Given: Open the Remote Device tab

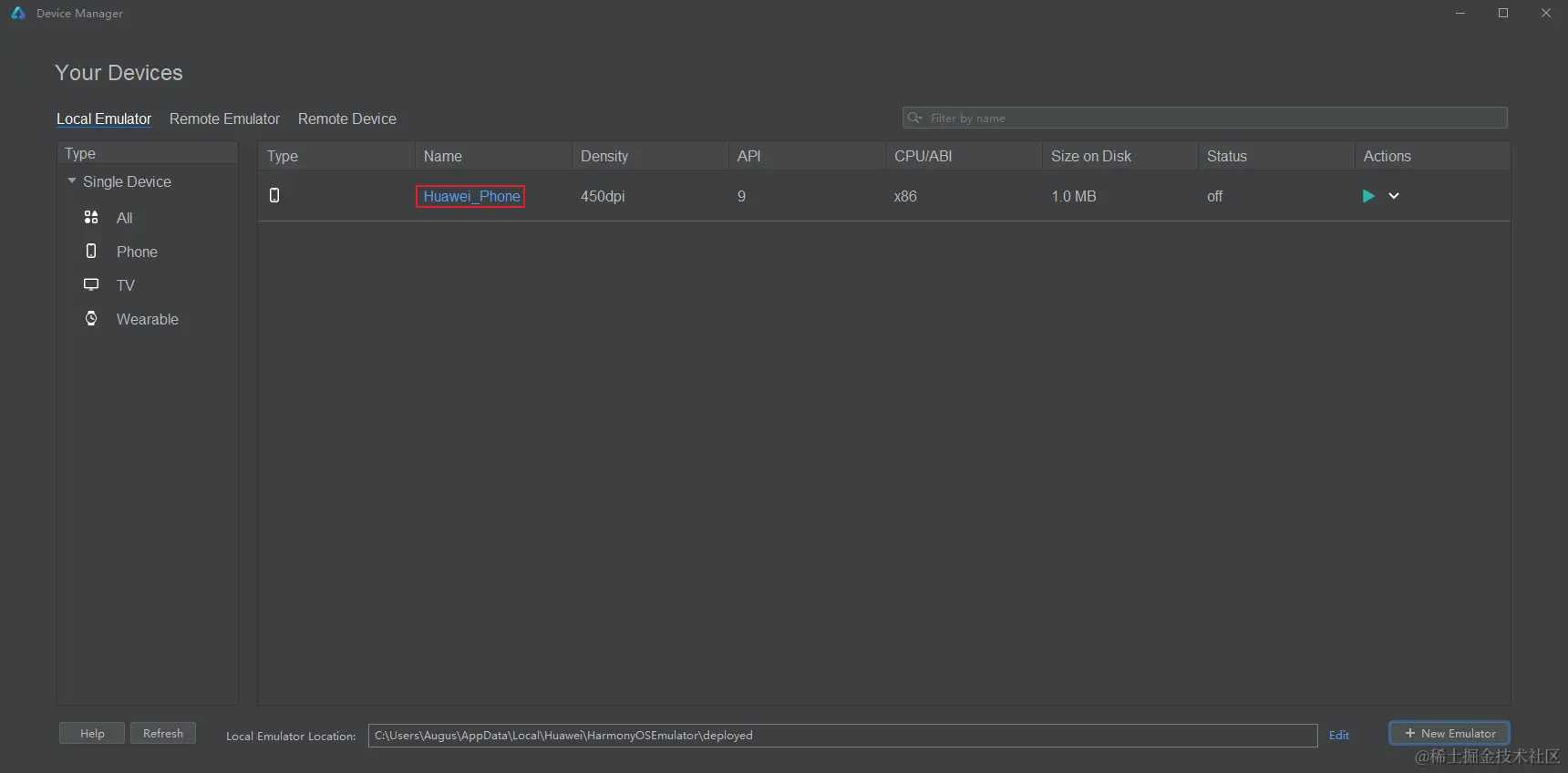Looking at the screenshot, I should 347,119.
